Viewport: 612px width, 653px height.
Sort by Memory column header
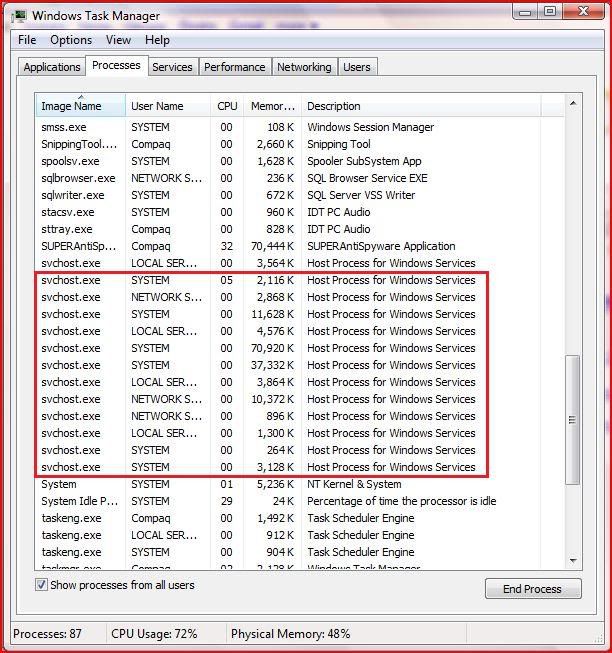pos(273,106)
